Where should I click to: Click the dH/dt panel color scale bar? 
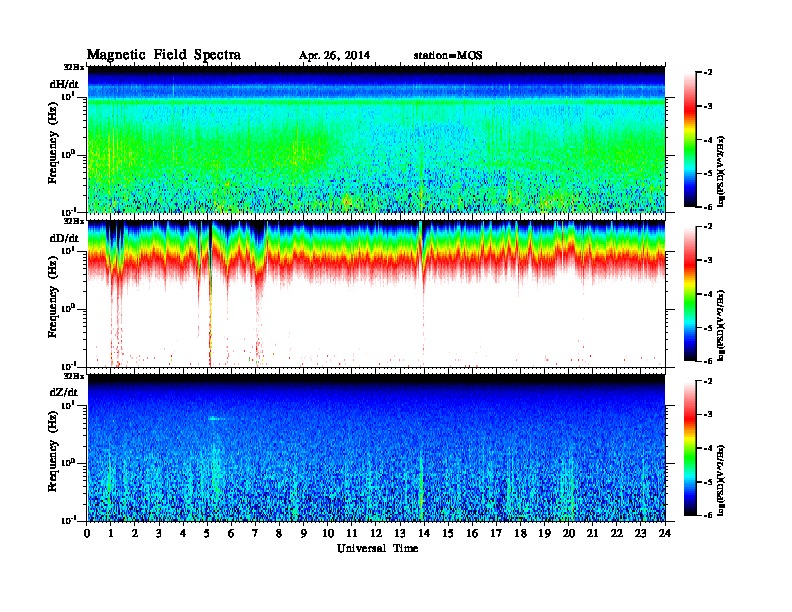pos(690,139)
